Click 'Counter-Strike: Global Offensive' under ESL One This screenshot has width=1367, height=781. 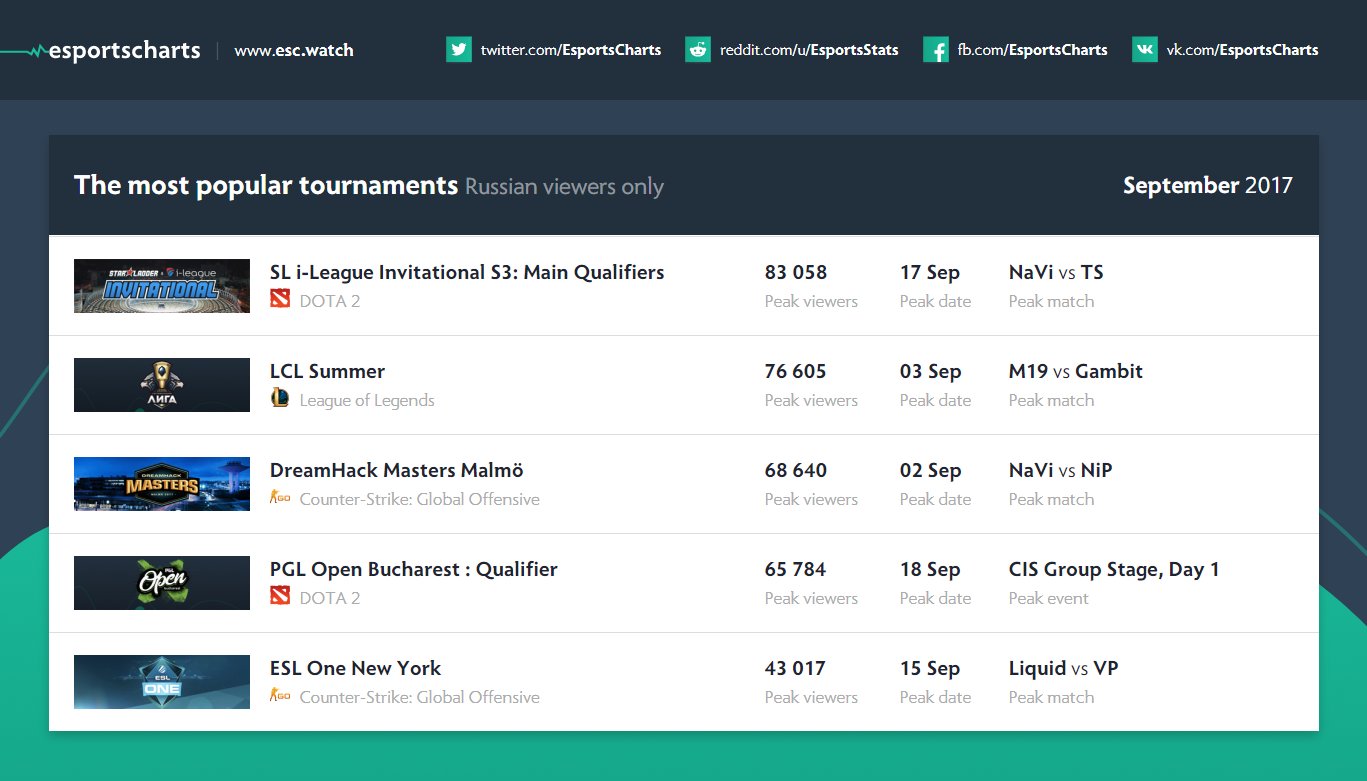[420, 697]
